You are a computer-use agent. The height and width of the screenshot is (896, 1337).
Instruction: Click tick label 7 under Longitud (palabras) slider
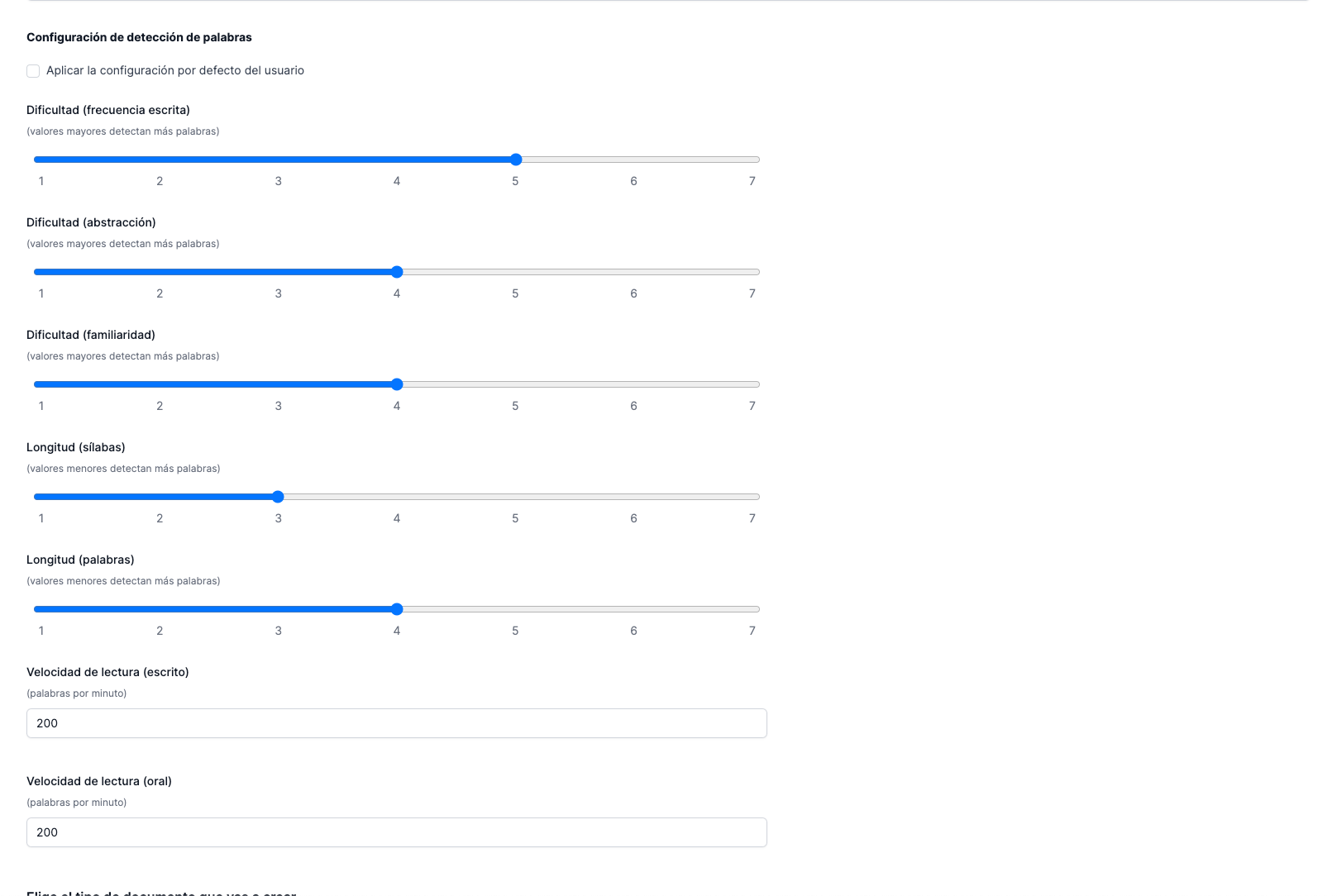tap(752, 631)
